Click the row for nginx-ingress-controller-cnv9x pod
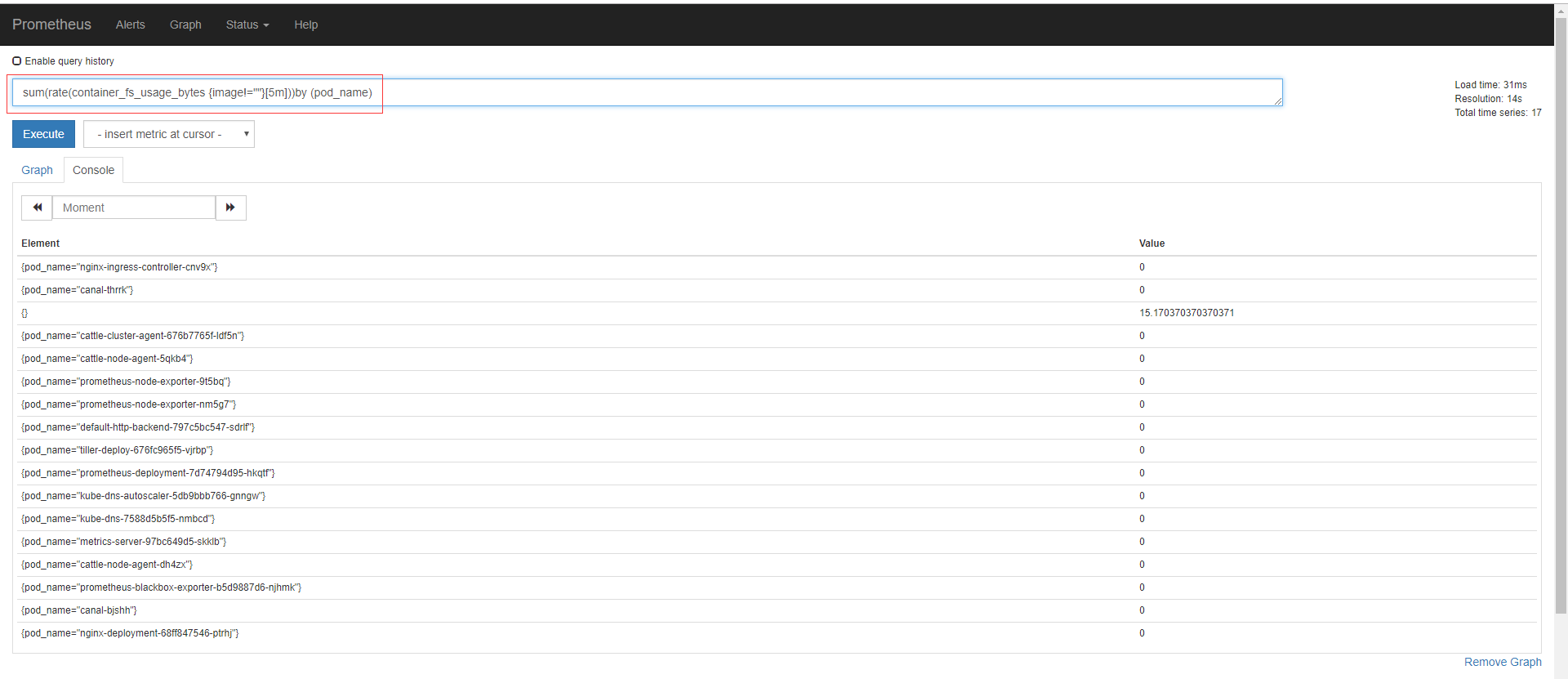The width and height of the screenshot is (1568, 679). coord(119,267)
